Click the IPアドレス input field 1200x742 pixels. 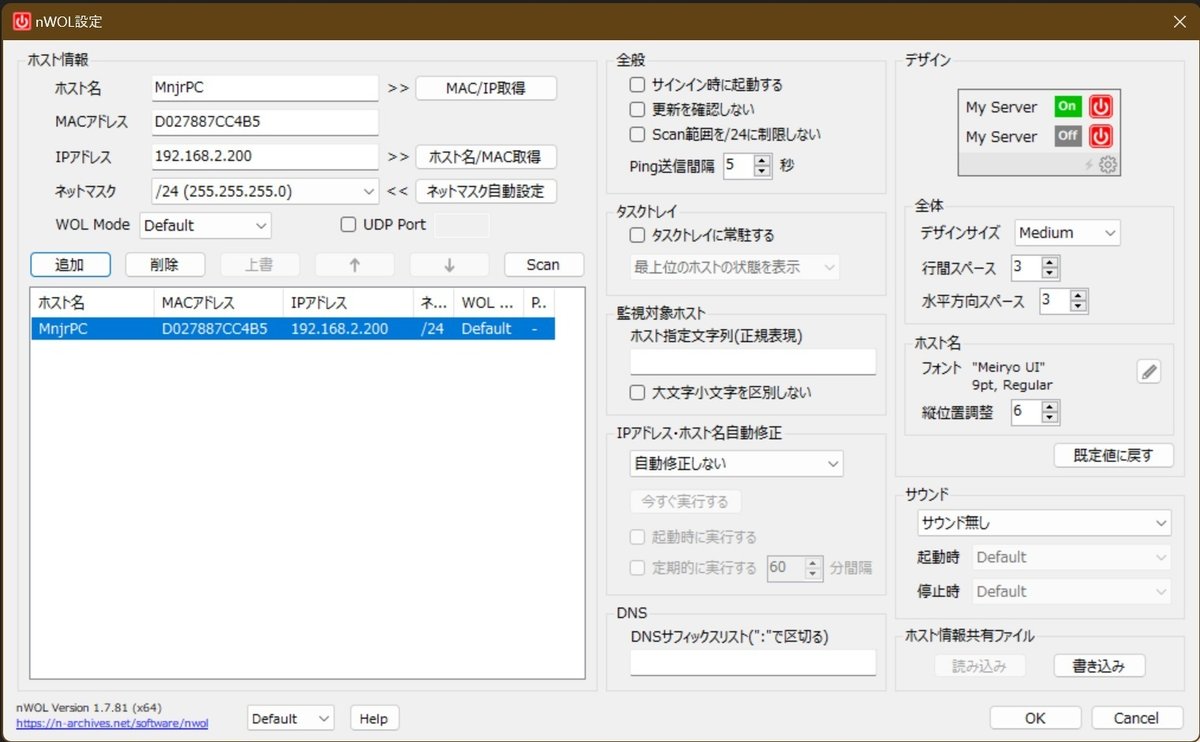[x=265, y=157]
